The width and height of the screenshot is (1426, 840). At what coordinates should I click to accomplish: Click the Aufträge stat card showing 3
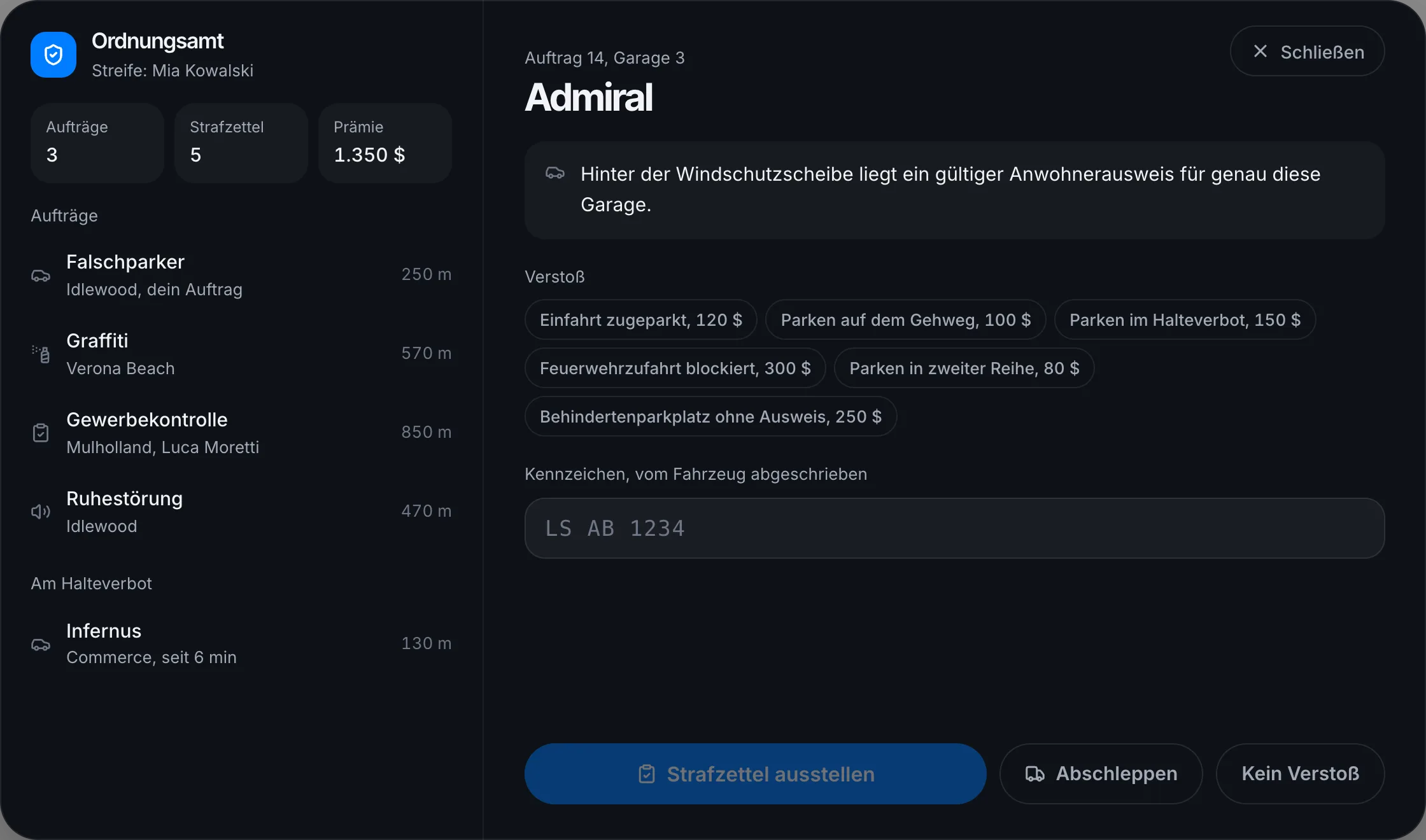pos(97,143)
